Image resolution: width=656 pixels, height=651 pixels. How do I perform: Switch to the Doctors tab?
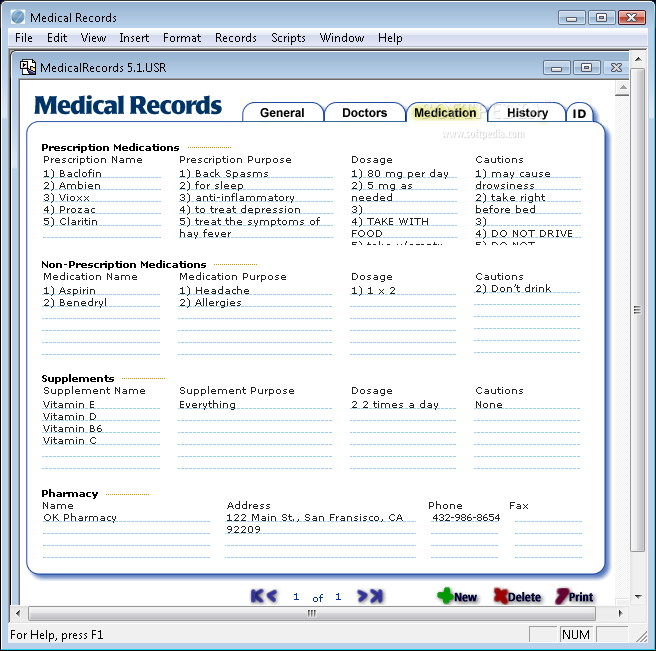pyautogui.click(x=364, y=113)
